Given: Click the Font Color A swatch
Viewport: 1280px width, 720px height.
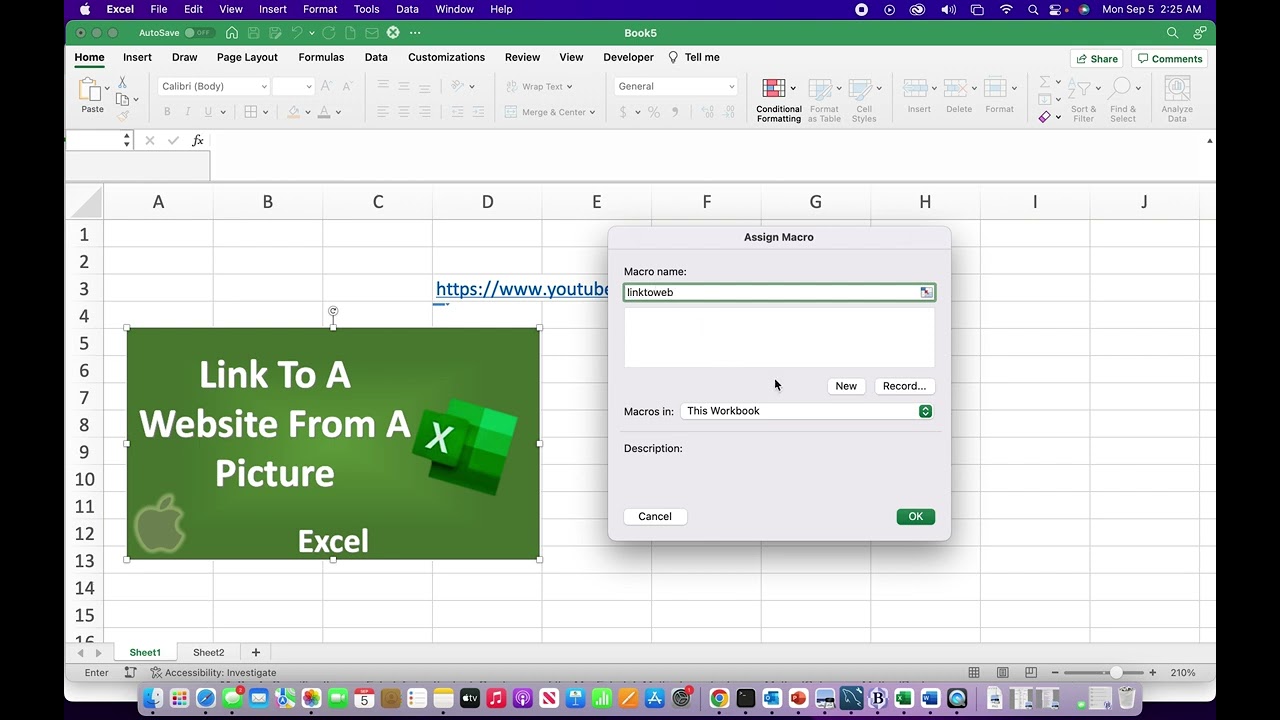Looking at the screenshot, I should pos(323,112).
